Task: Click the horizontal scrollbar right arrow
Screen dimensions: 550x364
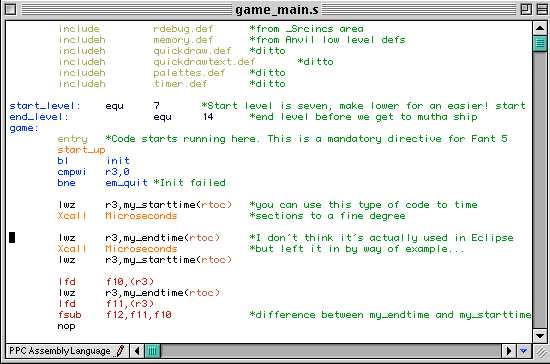Action: point(508,351)
